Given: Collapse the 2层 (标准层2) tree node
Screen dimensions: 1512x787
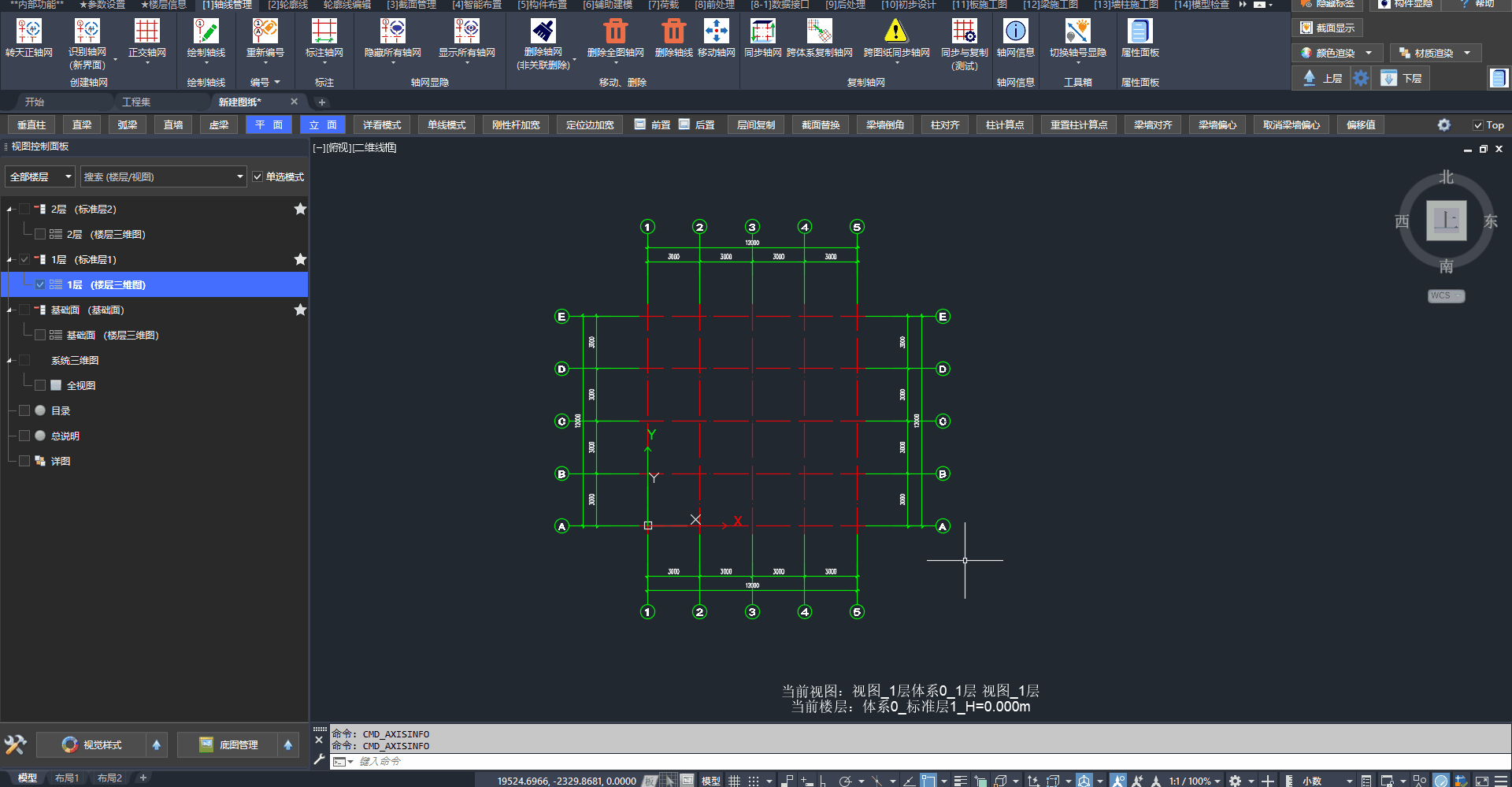Looking at the screenshot, I should [10, 210].
